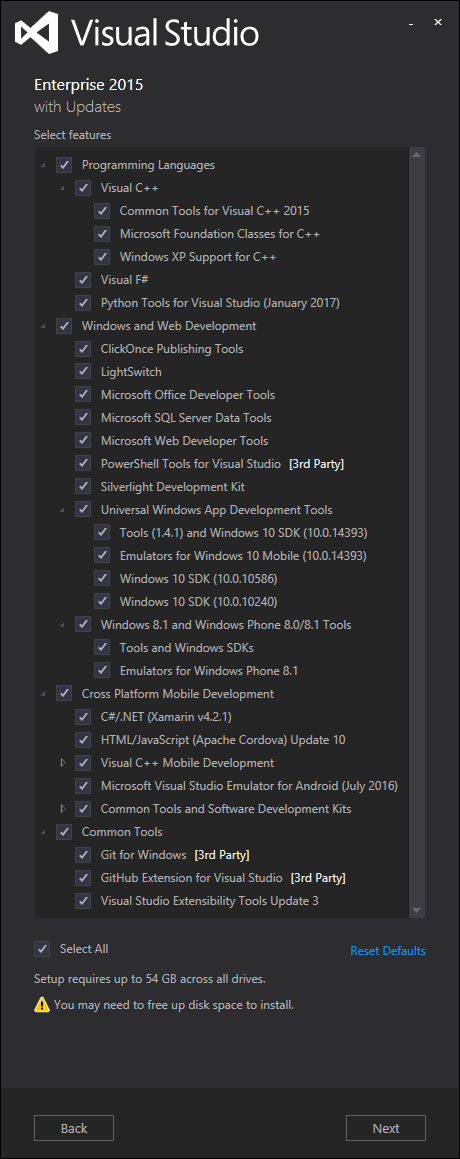460x1159 pixels.
Task: Click the yellow disk space warning icon
Action: point(42,1005)
